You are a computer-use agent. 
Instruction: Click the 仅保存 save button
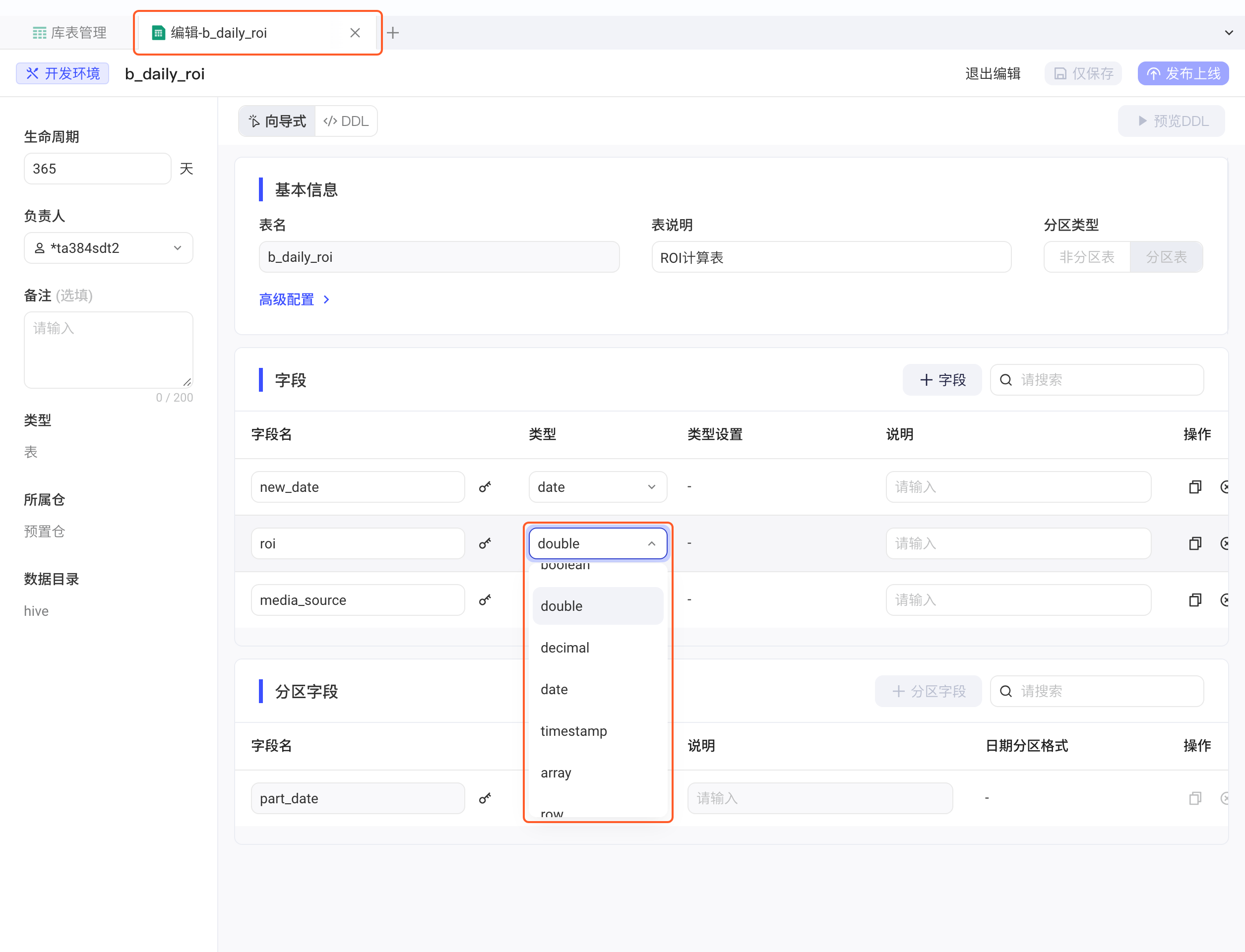coord(1083,74)
